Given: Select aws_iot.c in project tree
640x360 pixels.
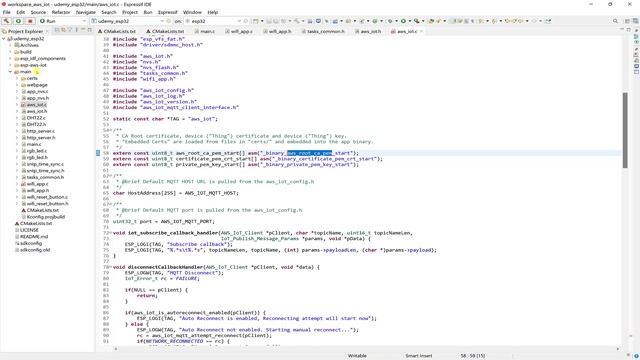Looking at the screenshot, I should point(36,104).
